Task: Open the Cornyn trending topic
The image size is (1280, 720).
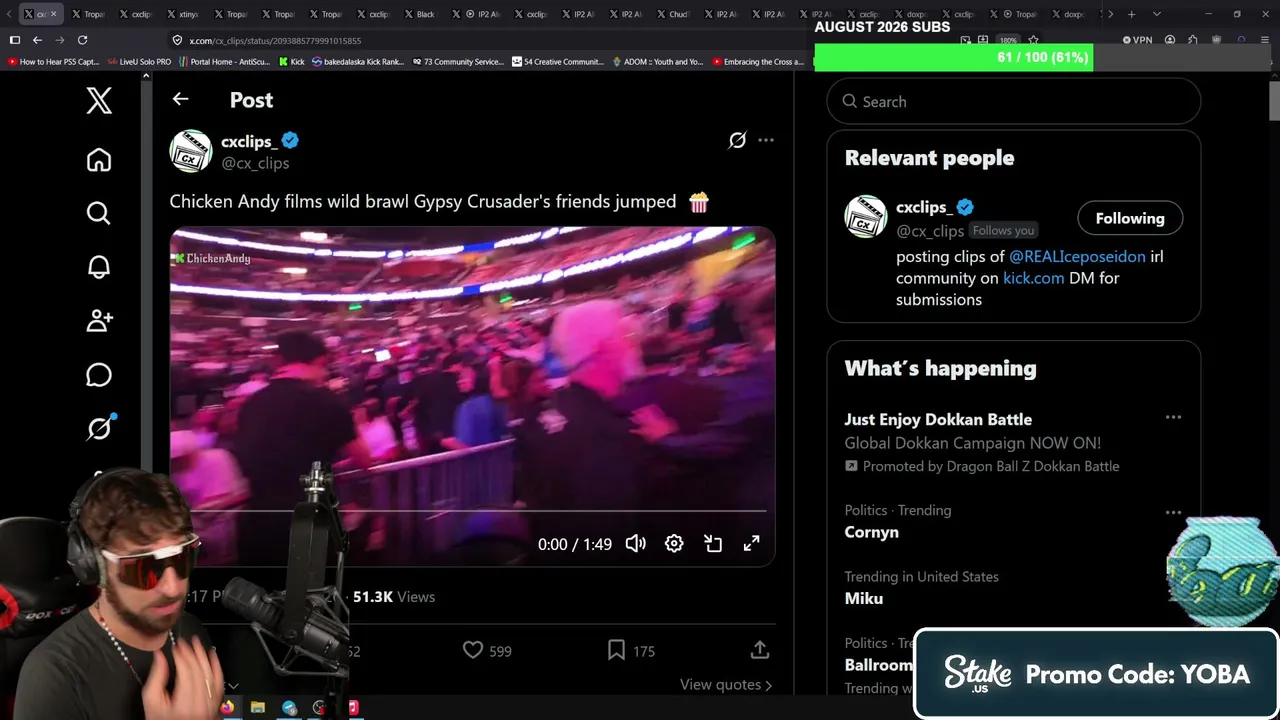Action: 871,532
